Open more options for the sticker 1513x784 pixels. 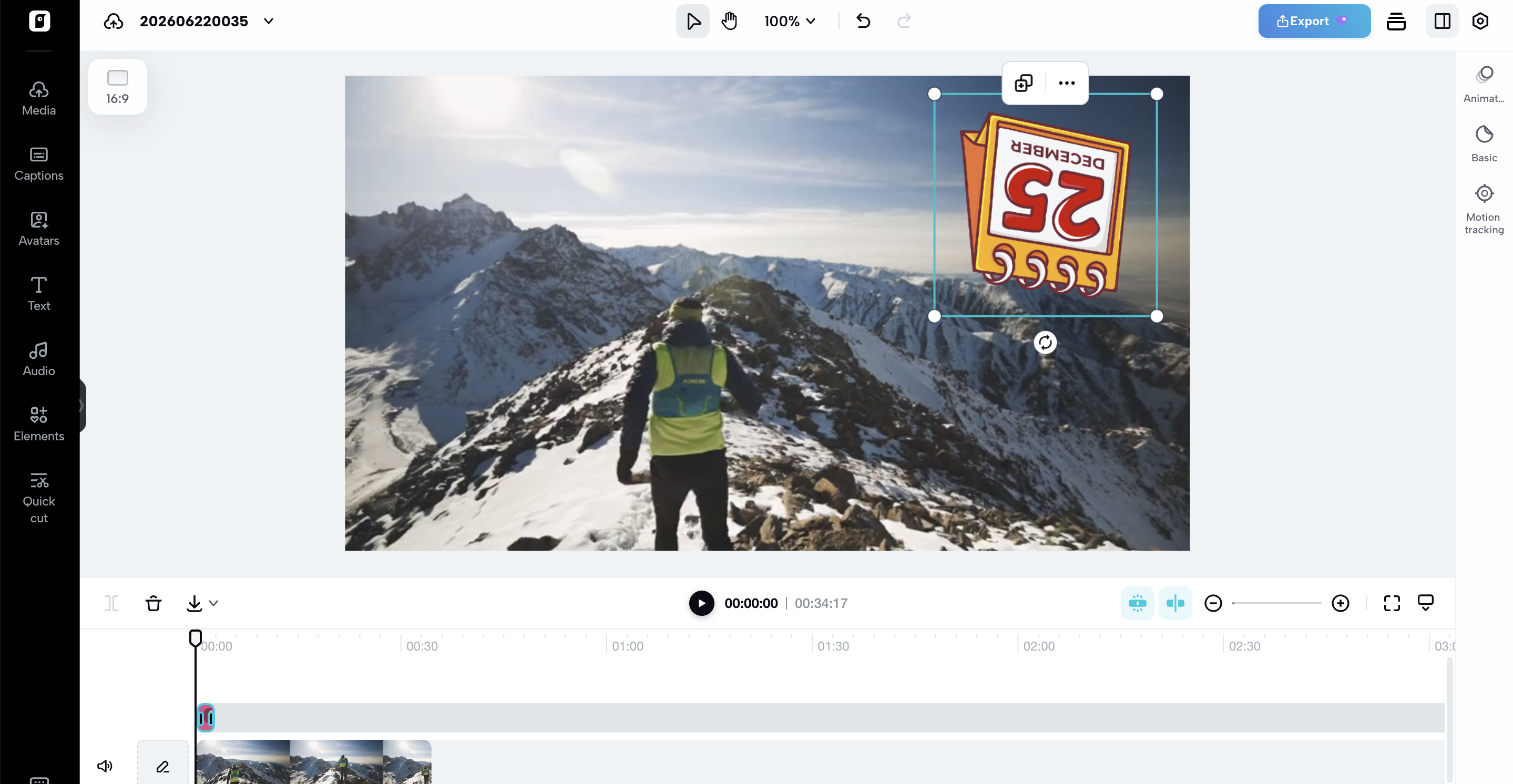(x=1067, y=83)
